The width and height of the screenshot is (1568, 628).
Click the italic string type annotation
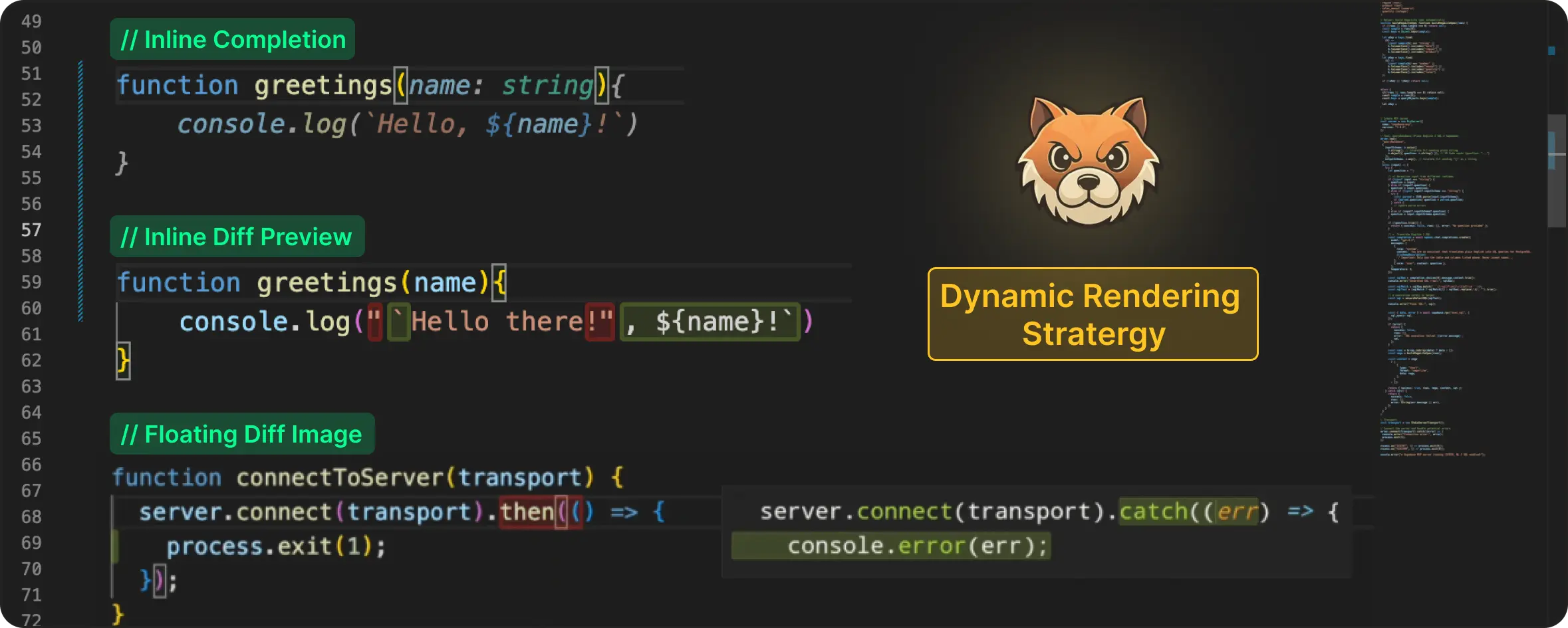547,85
